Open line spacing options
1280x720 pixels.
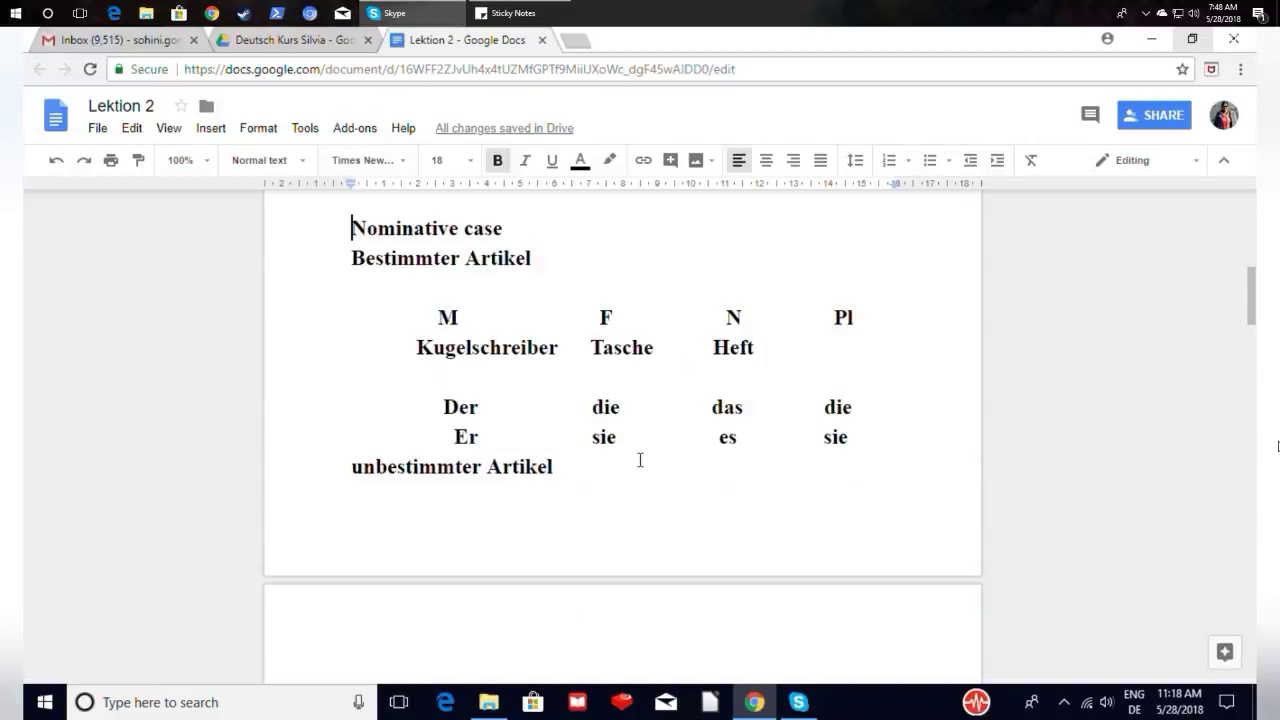click(x=855, y=160)
